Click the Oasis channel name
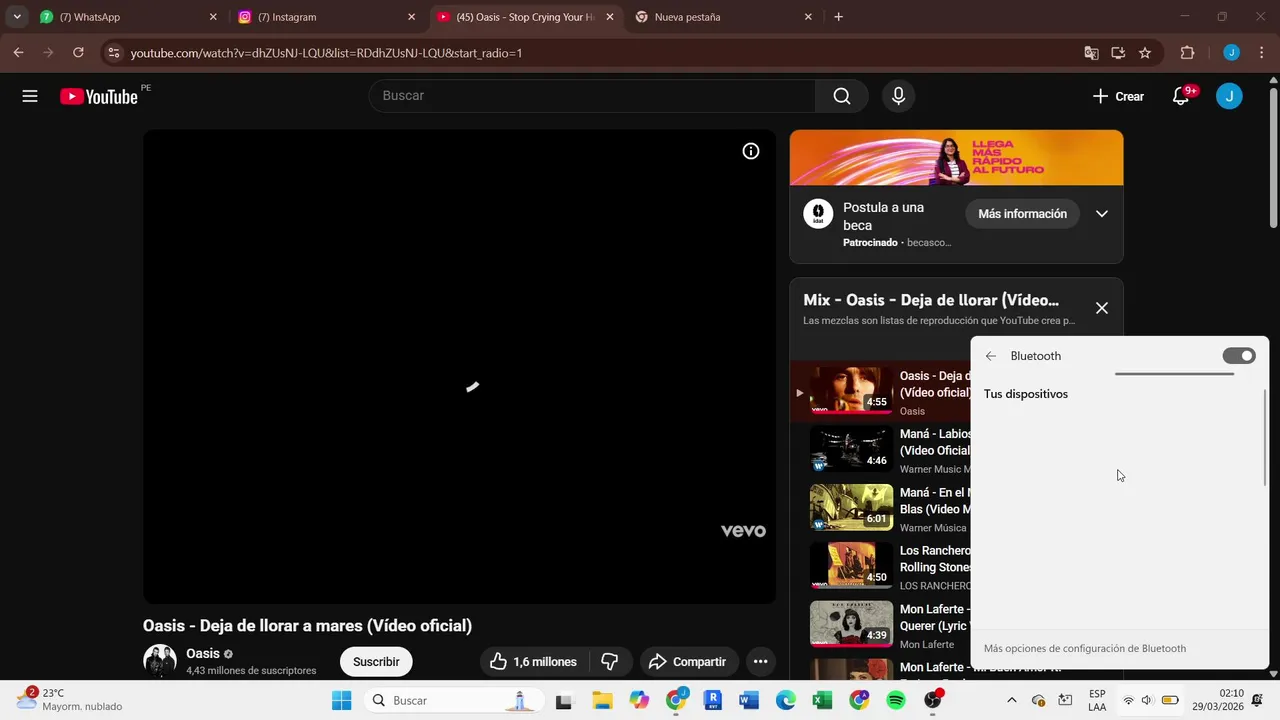 tap(203, 653)
